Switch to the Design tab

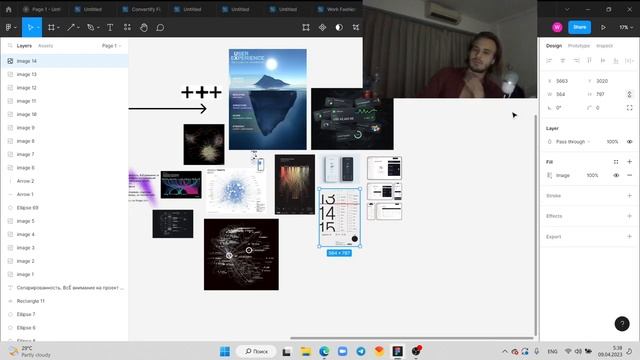pyautogui.click(x=554, y=46)
